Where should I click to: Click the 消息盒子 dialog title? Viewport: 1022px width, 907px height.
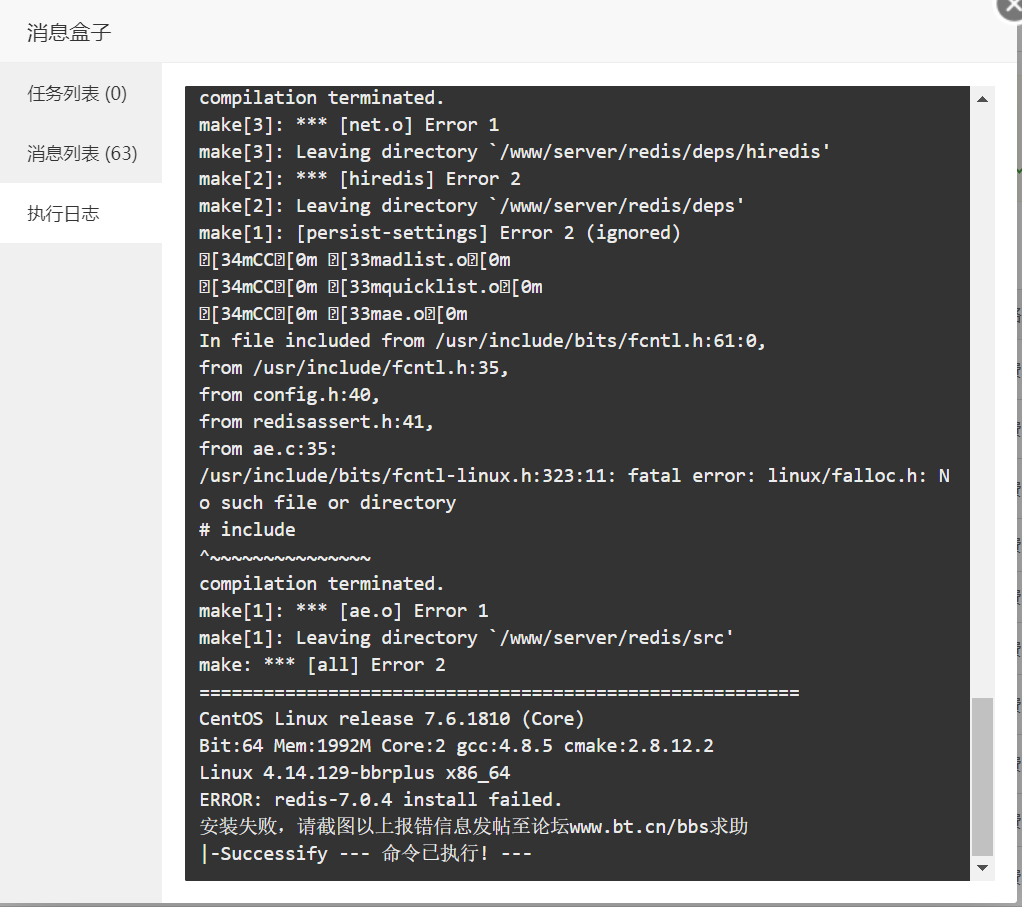(69, 32)
